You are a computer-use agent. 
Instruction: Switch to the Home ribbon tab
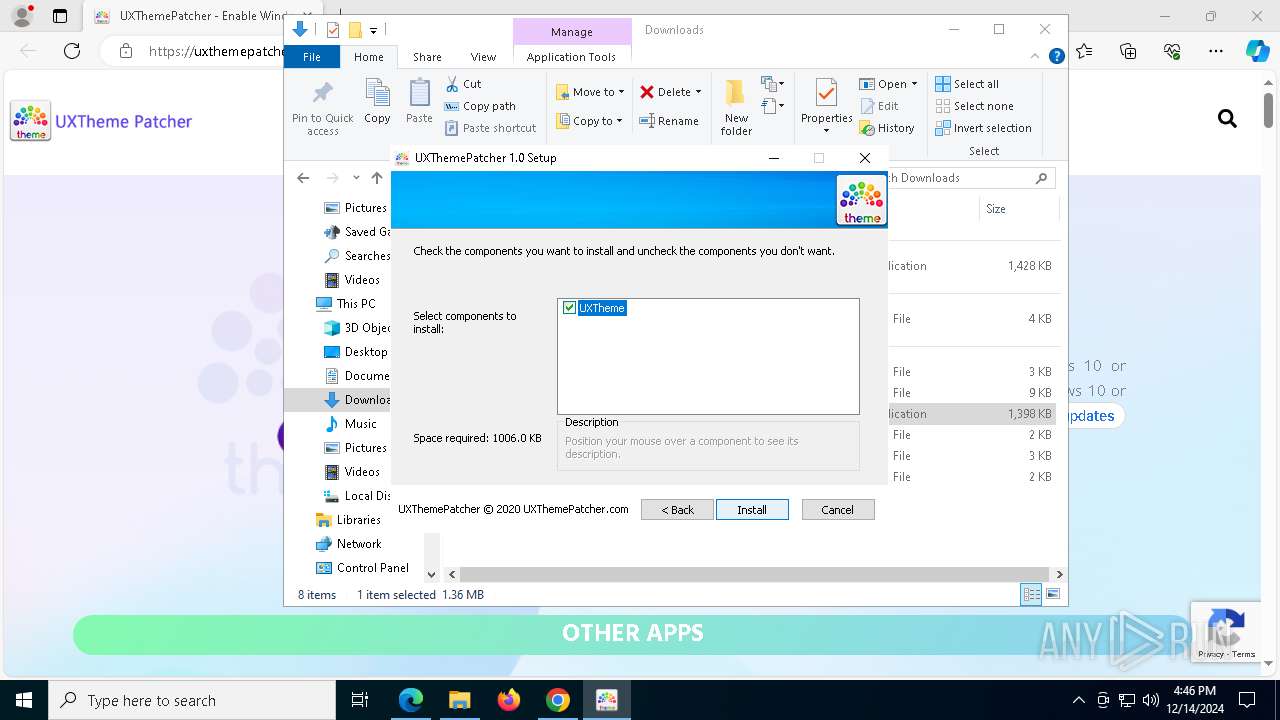(368, 57)
